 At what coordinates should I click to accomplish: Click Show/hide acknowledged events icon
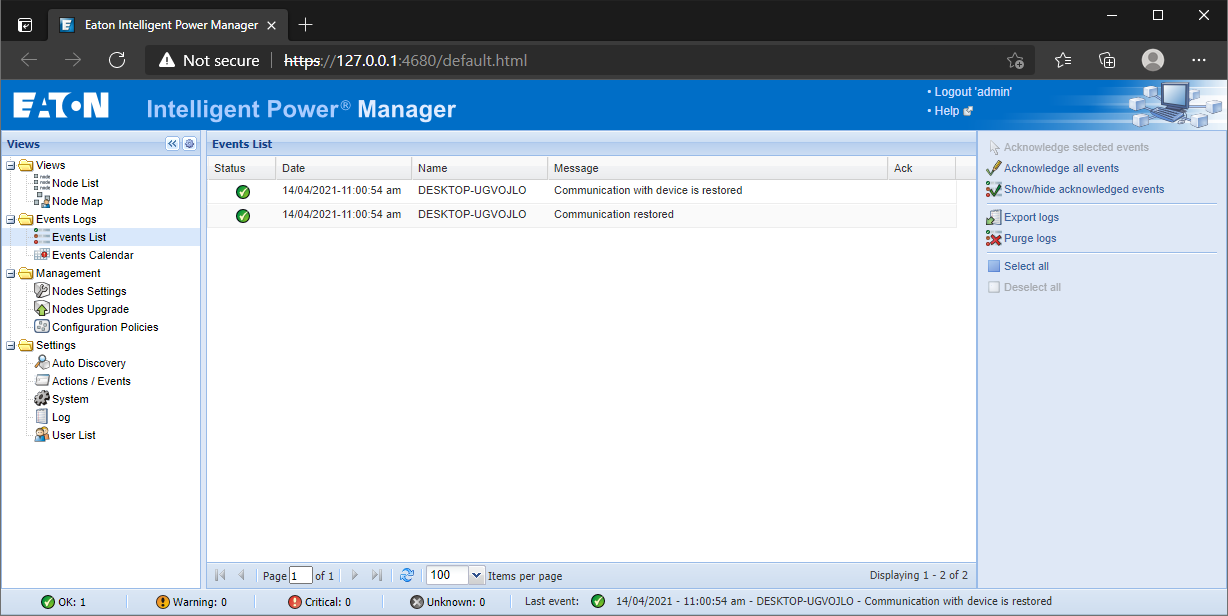click(994, 189)
